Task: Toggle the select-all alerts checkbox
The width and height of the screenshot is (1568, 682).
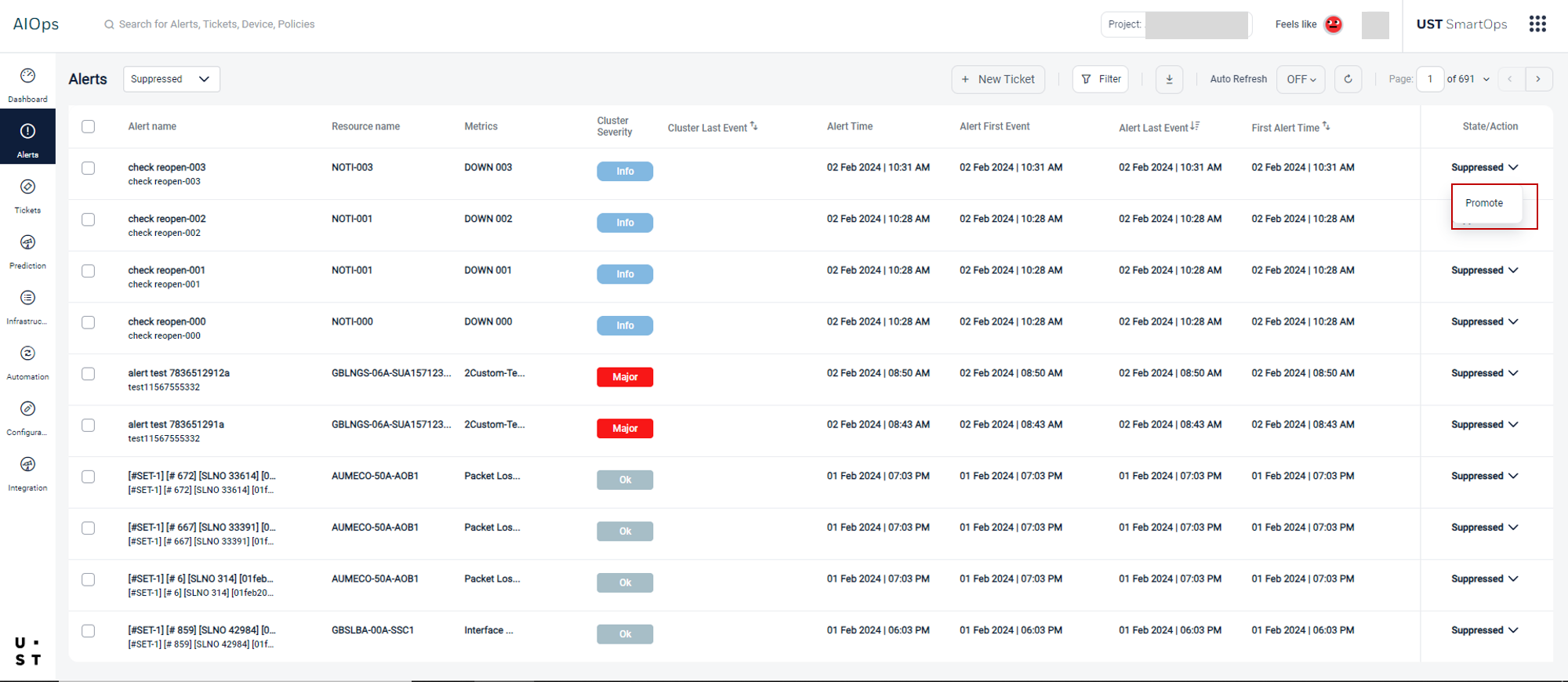Action: (89, 127)
